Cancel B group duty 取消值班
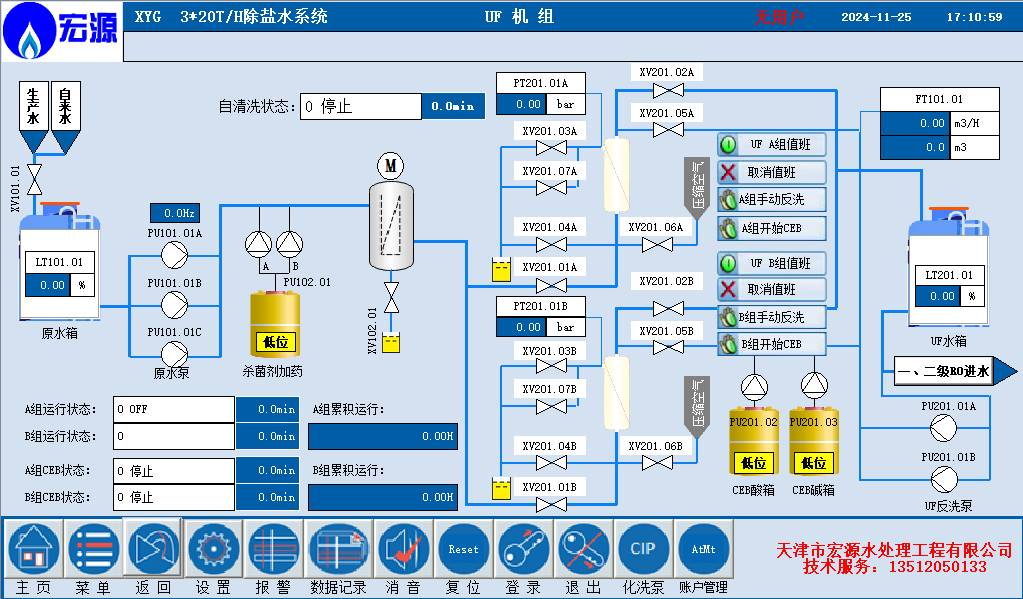1023x599 pixels. tap(772, 289)
